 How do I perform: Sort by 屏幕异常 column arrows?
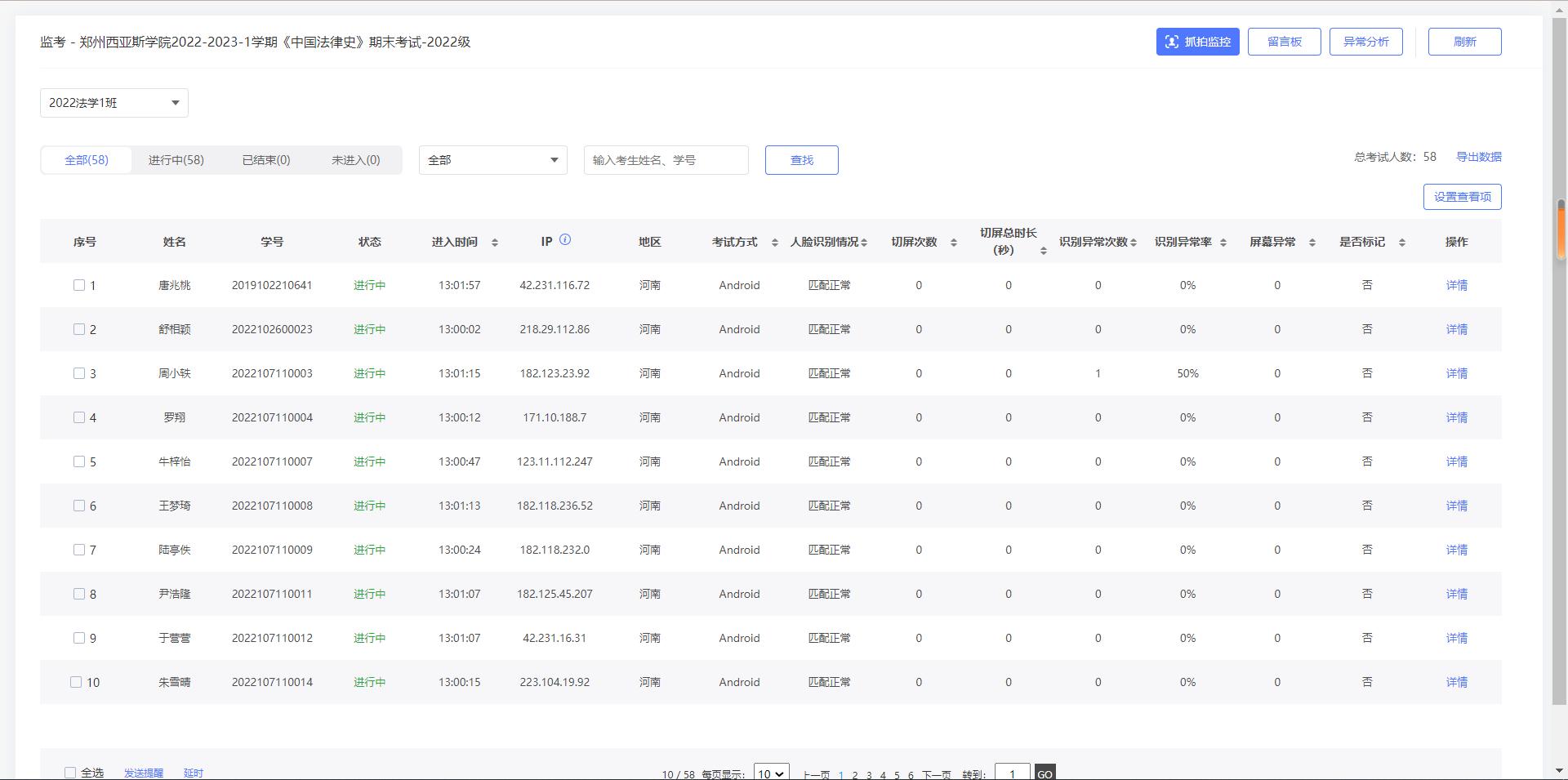(x=1312, y=243)
